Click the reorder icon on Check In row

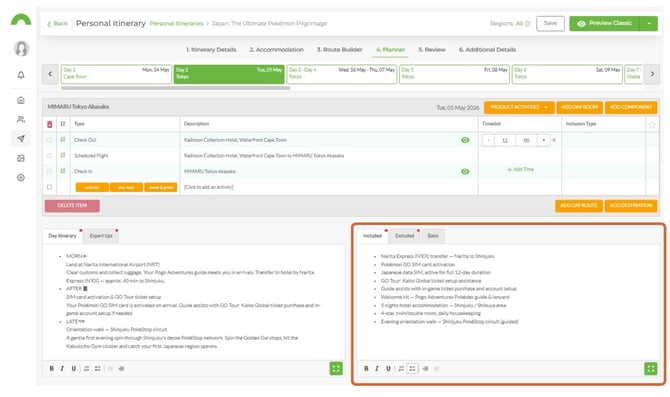(63, 171)
